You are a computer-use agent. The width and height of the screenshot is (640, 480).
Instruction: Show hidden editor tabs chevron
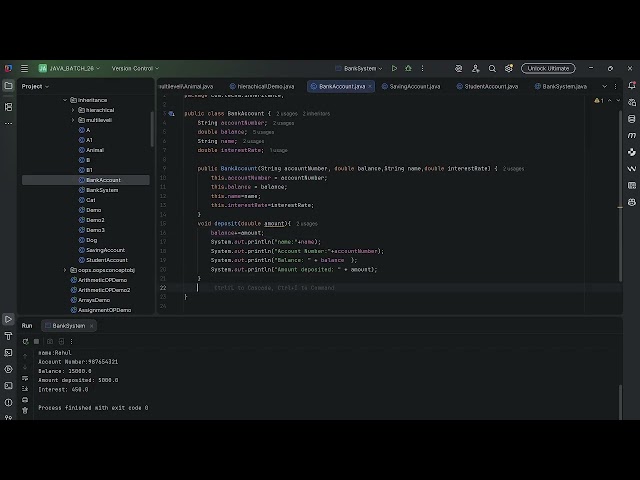pos(604,87)
